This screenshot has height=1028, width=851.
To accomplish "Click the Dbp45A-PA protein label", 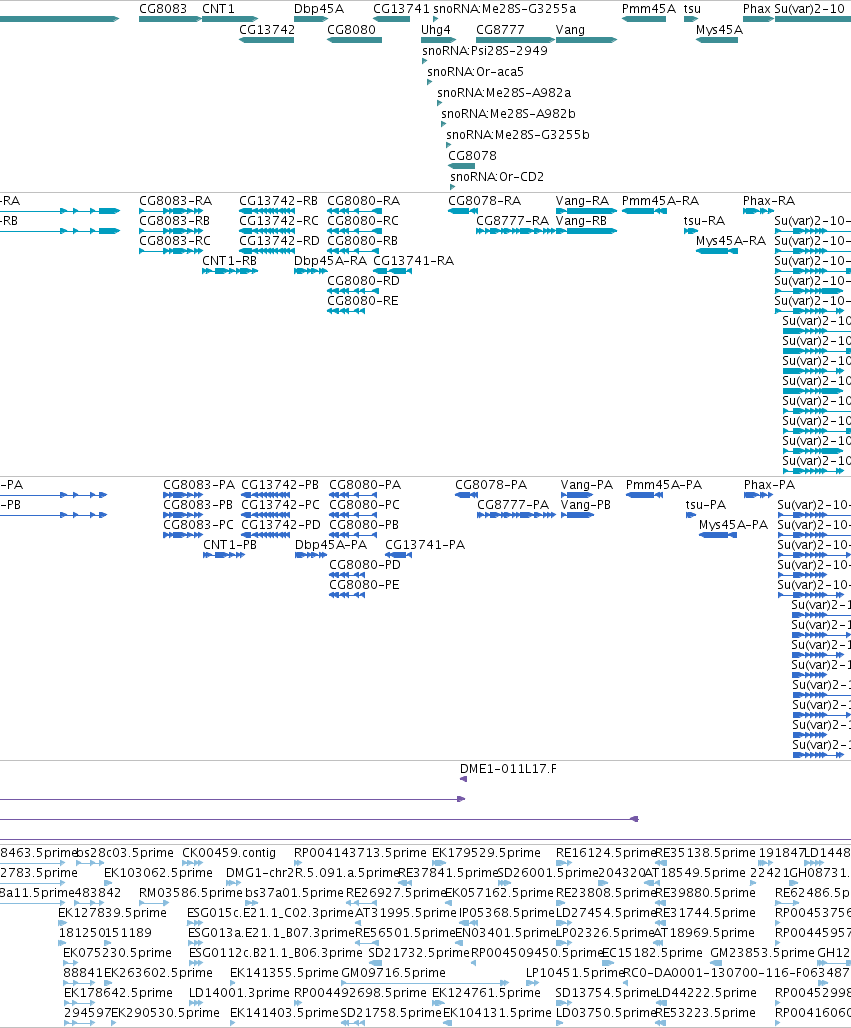I will coord(331,545).
